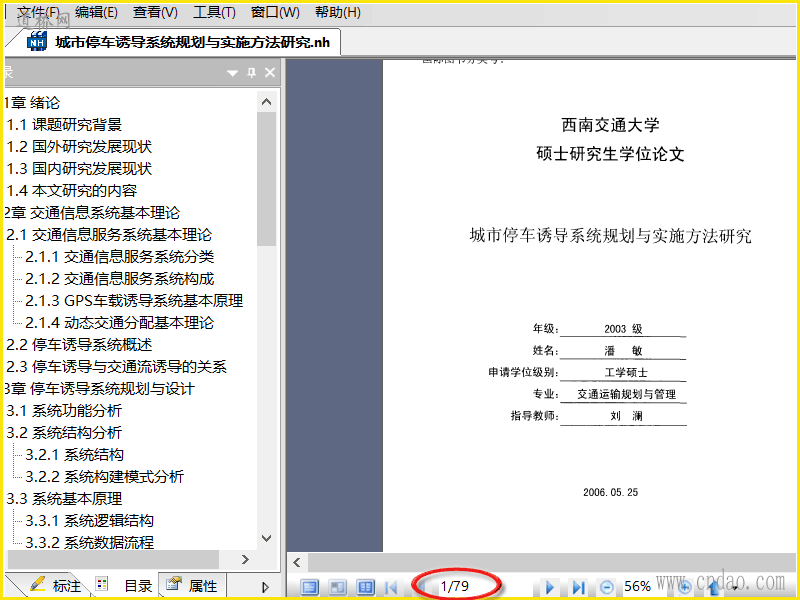Select outline item 3章 停车诱导系统规划与设计

[99, 388]
